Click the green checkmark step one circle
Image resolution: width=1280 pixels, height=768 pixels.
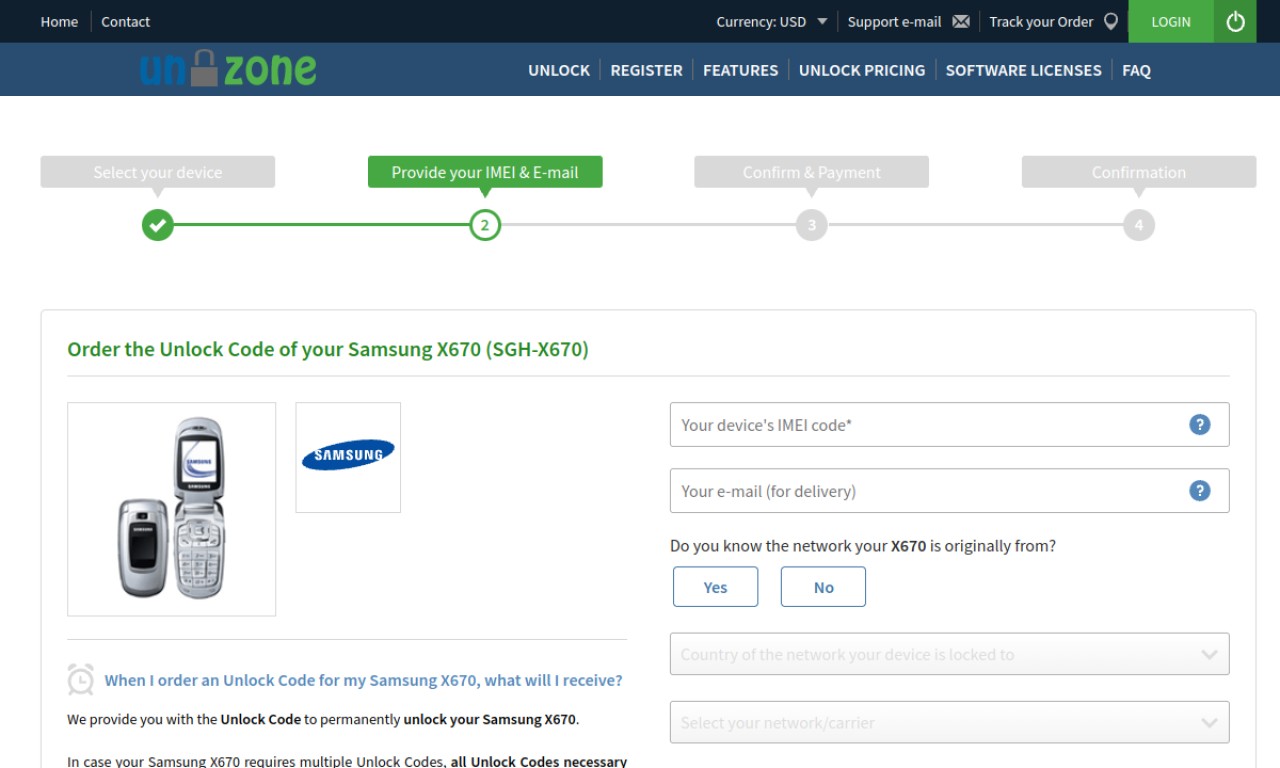click(158, 225)
